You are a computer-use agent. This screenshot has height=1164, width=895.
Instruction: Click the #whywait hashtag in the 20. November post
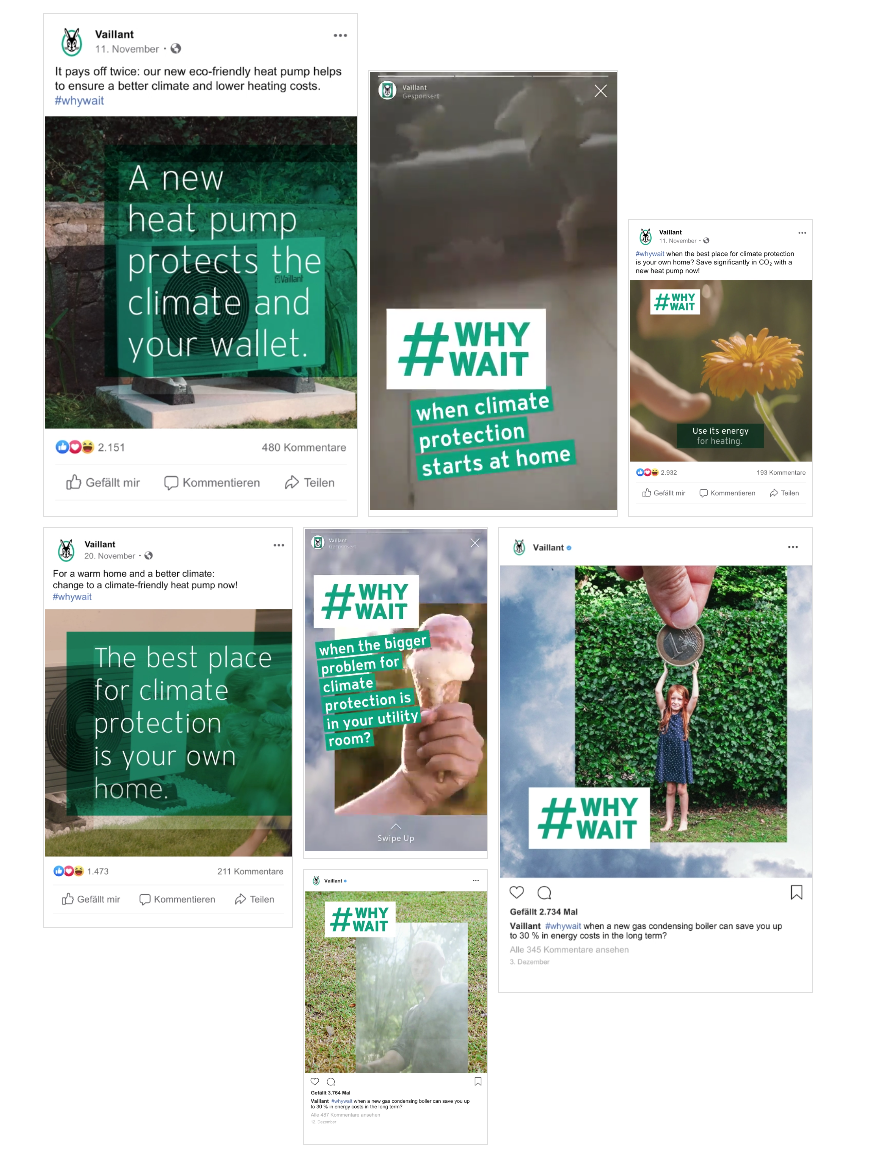point(72,597)
